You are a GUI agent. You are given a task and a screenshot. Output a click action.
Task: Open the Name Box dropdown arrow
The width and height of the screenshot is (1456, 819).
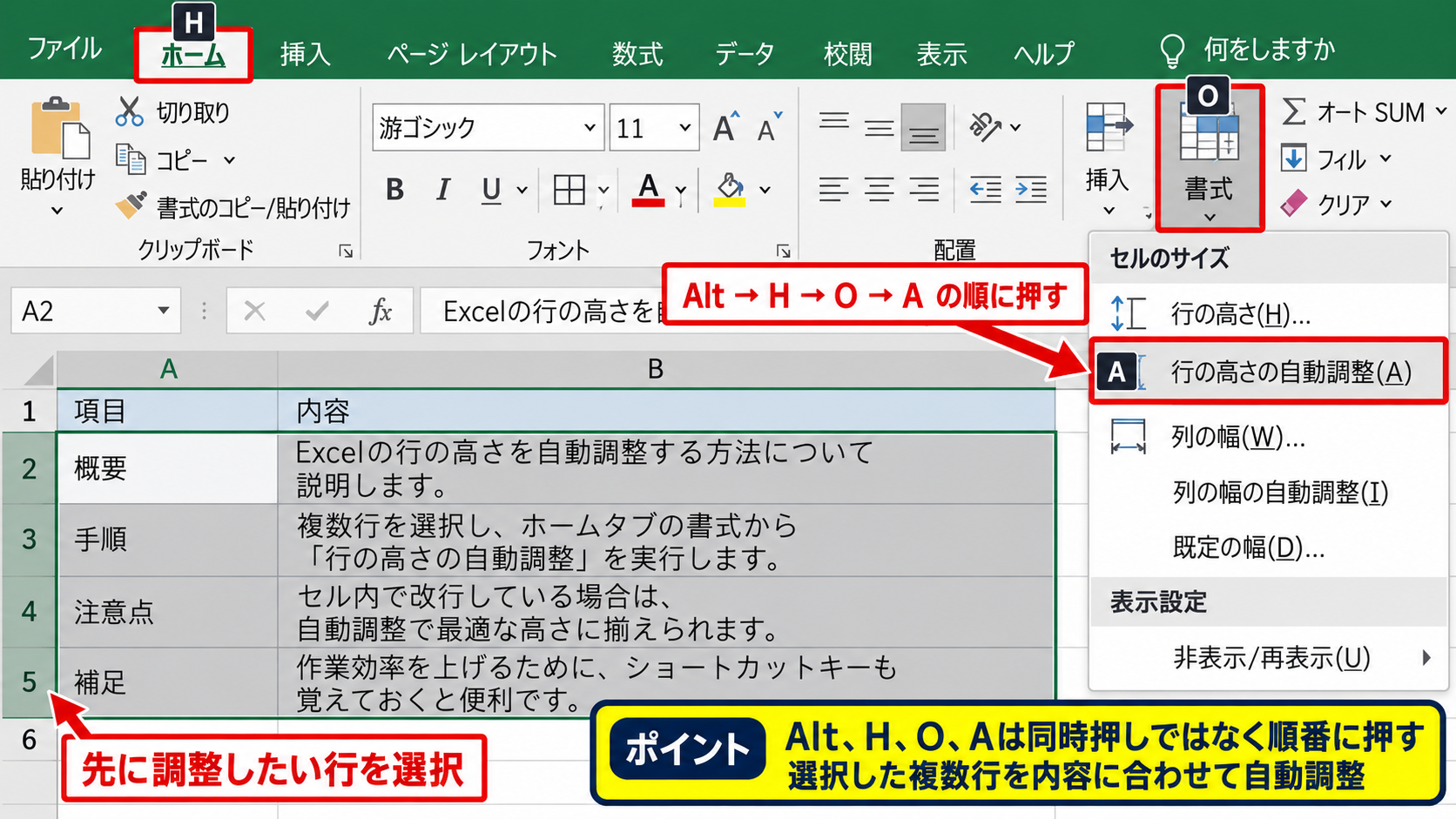tap(163, 311)
